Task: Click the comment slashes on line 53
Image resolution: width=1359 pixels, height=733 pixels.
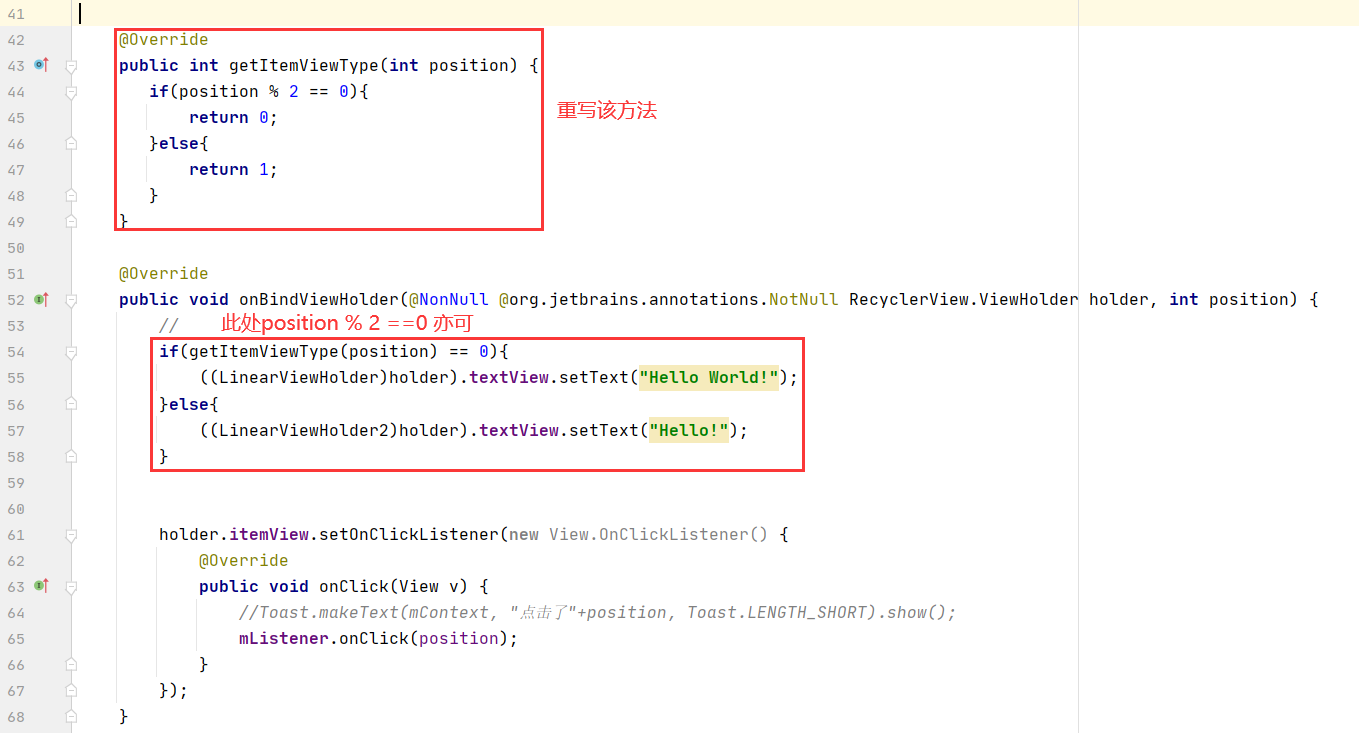Action: point(169,326)
